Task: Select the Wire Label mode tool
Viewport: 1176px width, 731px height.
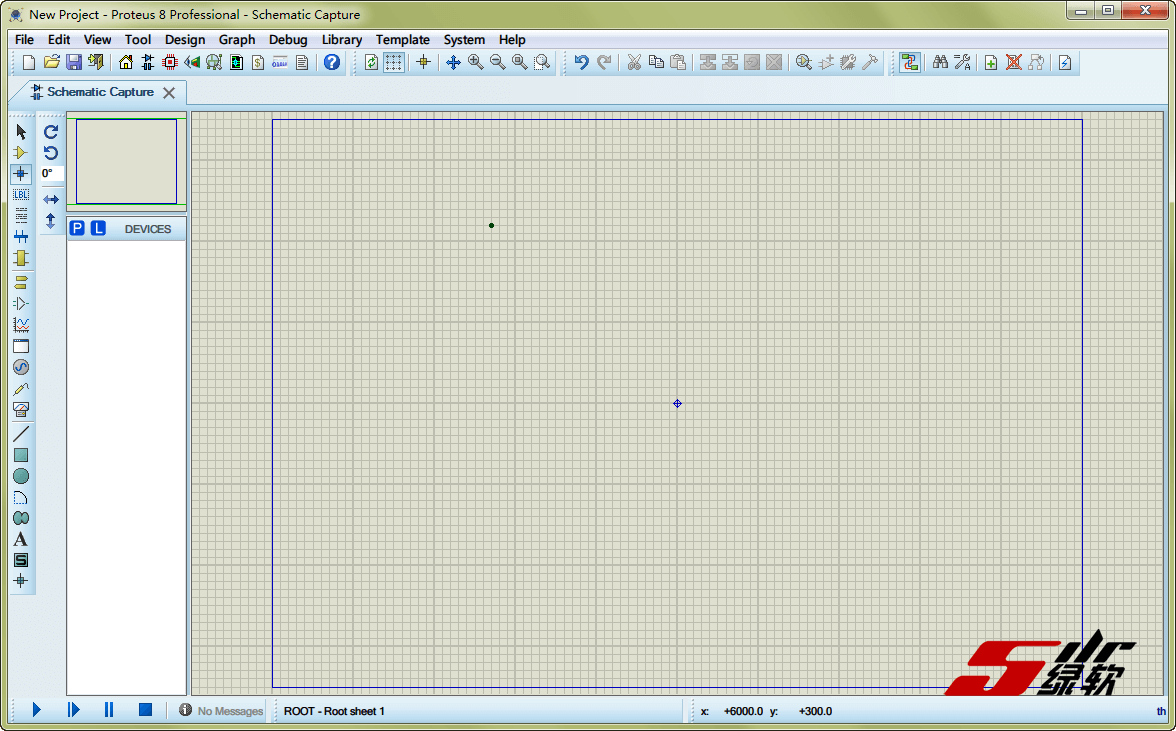Action: point(21,195)
